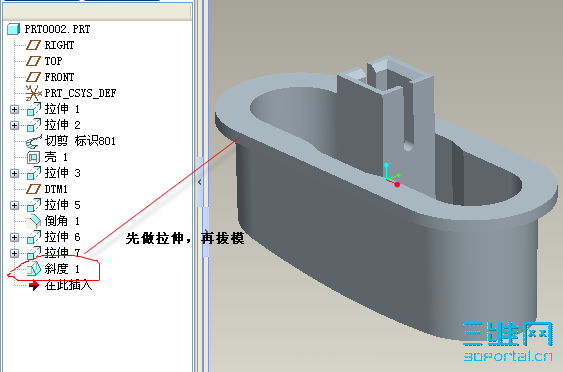The width and height of the screenshot is (563, 372).
Task: Click the 拉伸 6 extrude feature icon
Action: [x=34, y=237]
